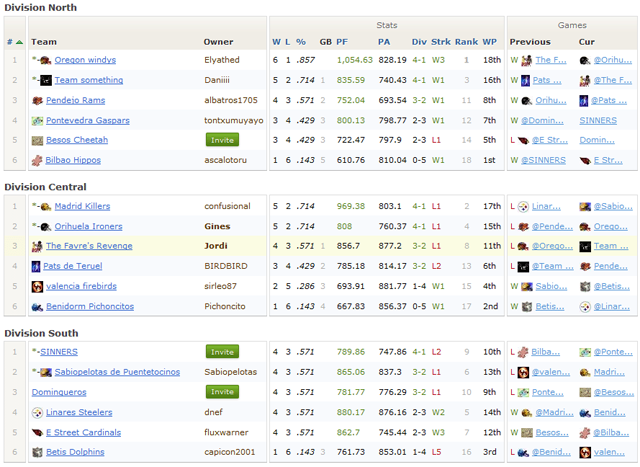Sort table by WP column header

pos(491,42)
